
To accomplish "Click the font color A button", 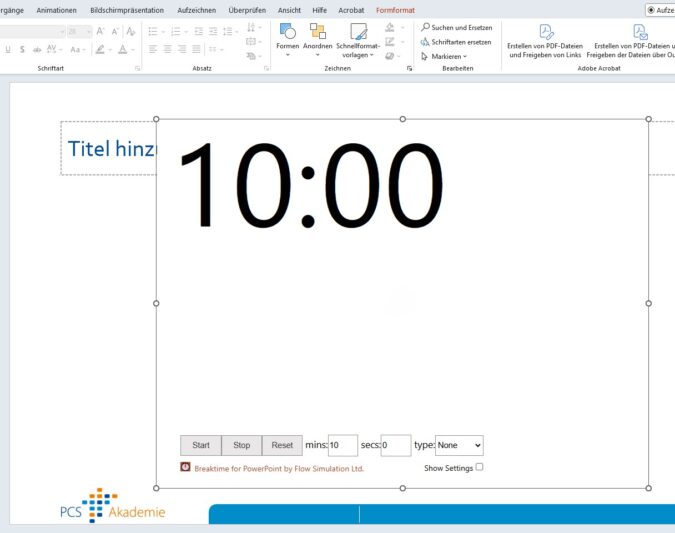I will 123,50.
